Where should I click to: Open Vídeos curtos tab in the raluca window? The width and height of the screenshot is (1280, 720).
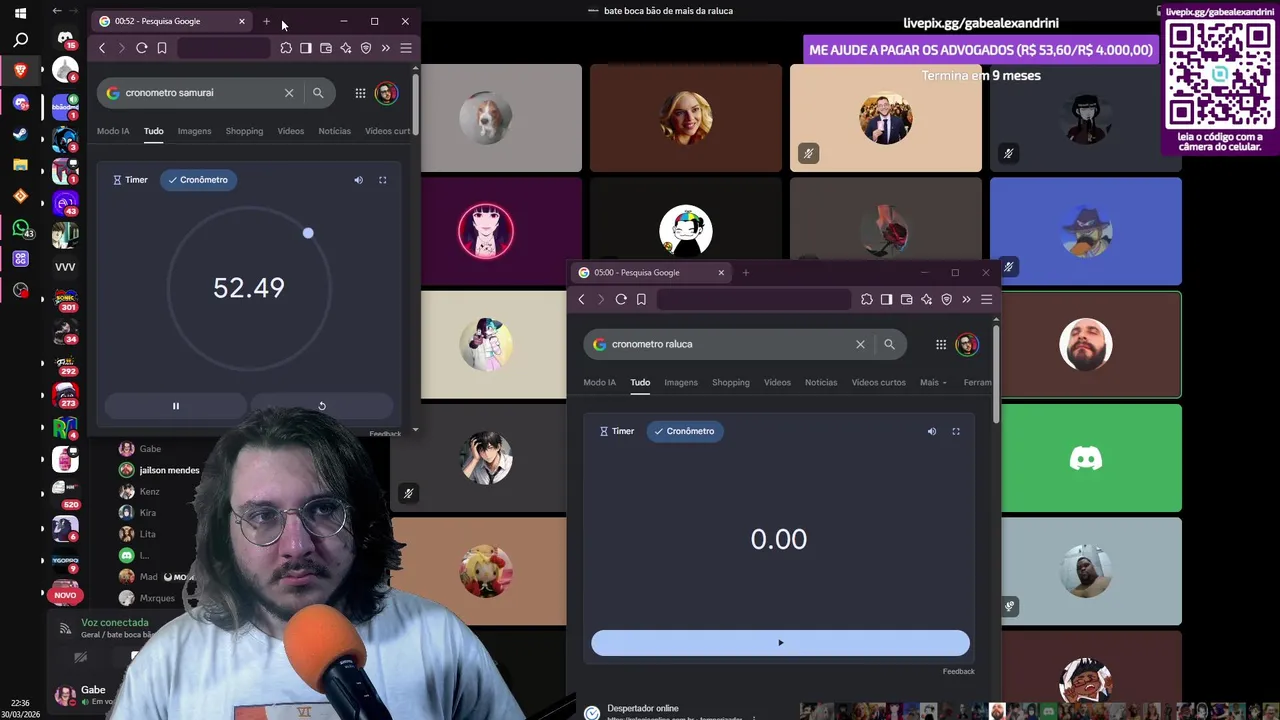pos(878,382)
